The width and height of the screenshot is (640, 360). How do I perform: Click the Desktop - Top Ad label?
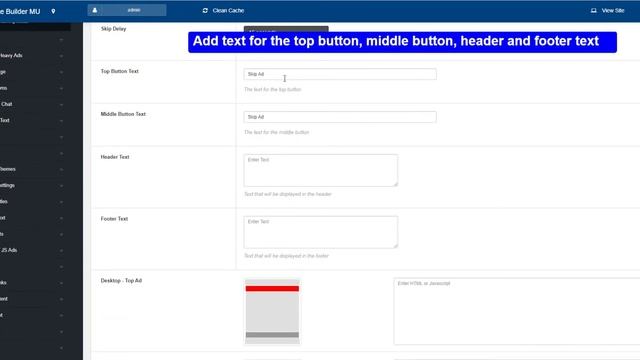(121, 280)
